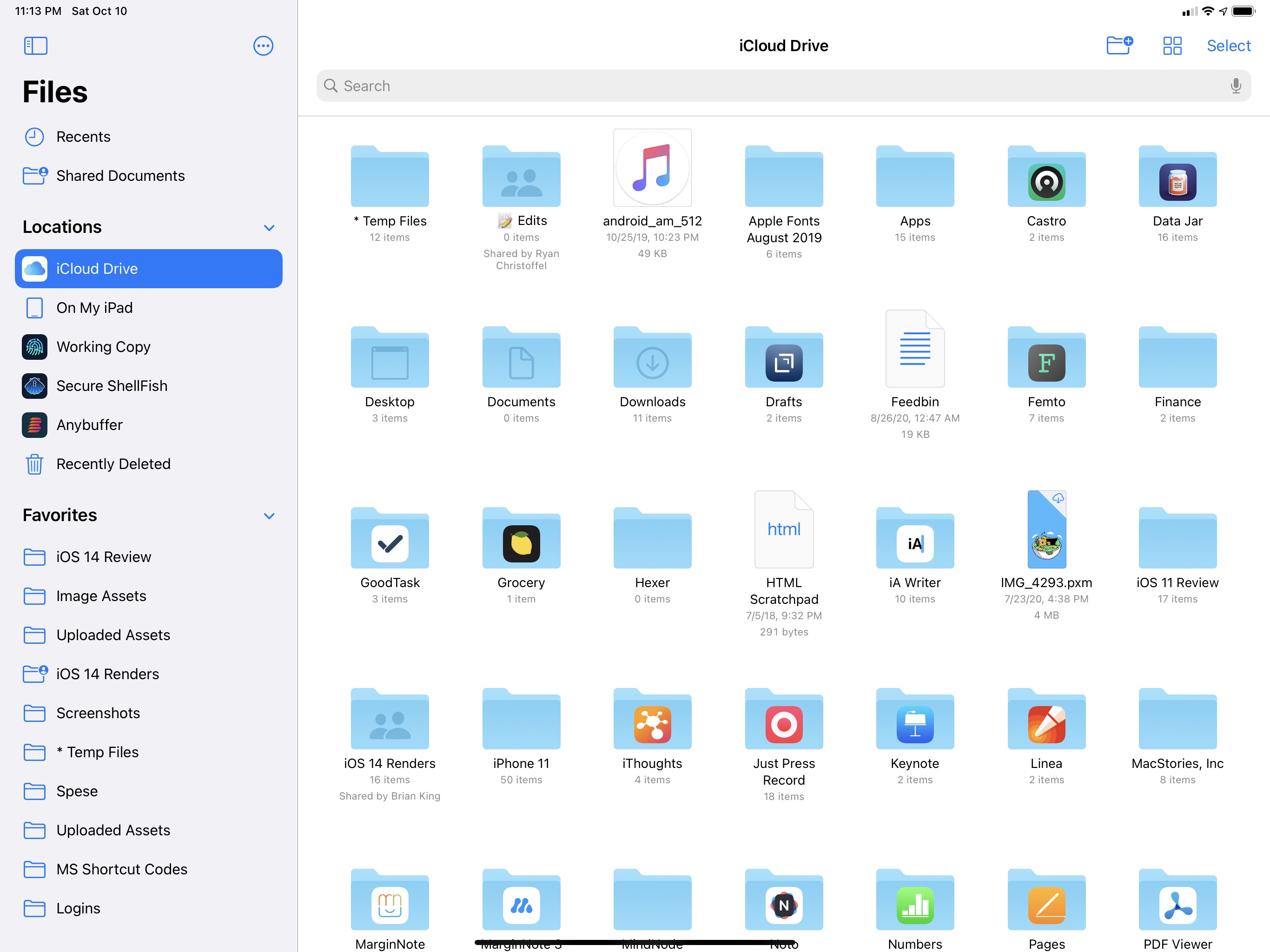Open Shared Documents in sidebar
This screenshot has width=1270, height=952.
149,176
